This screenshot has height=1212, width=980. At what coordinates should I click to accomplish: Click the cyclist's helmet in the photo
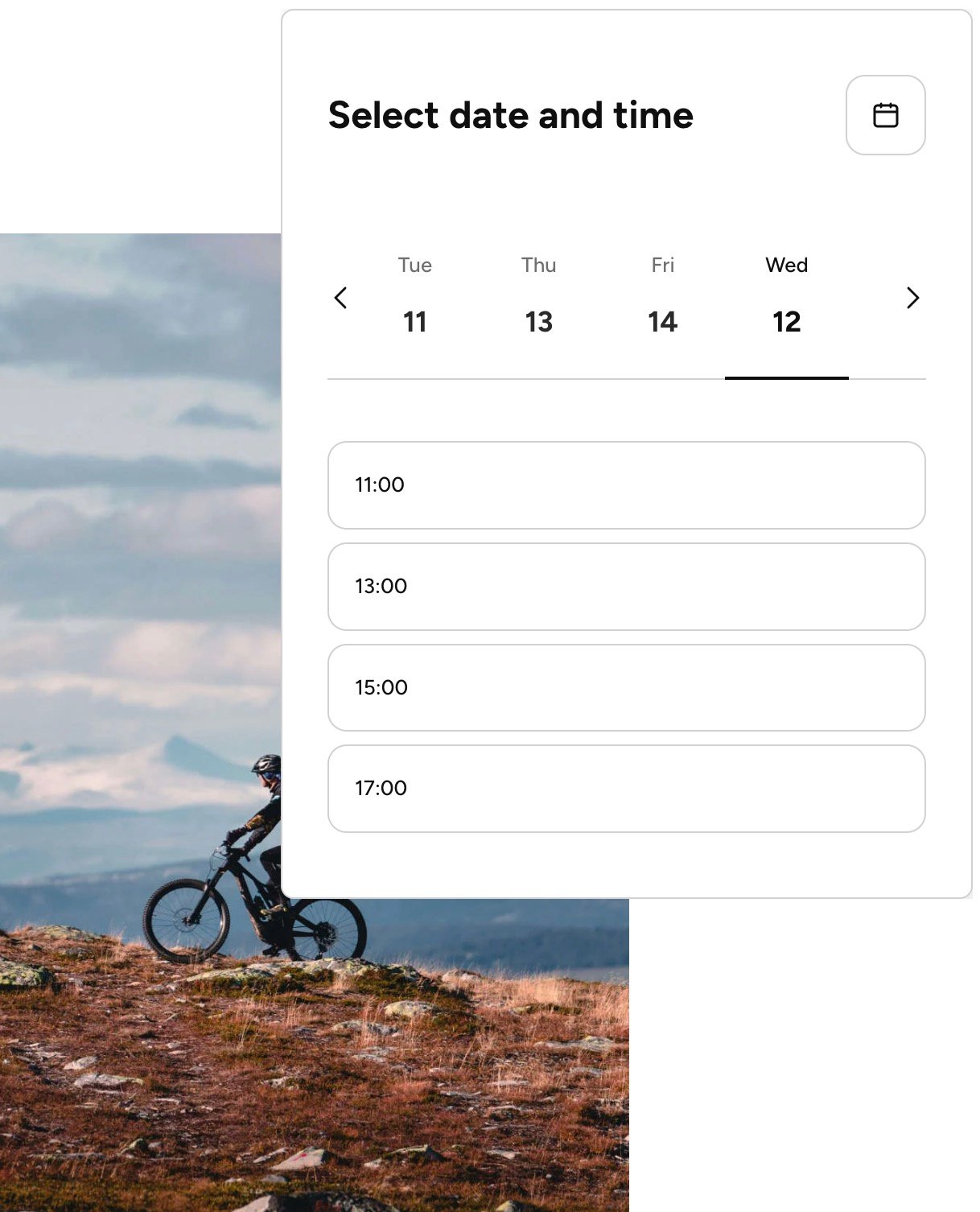(x=267, y=764)
